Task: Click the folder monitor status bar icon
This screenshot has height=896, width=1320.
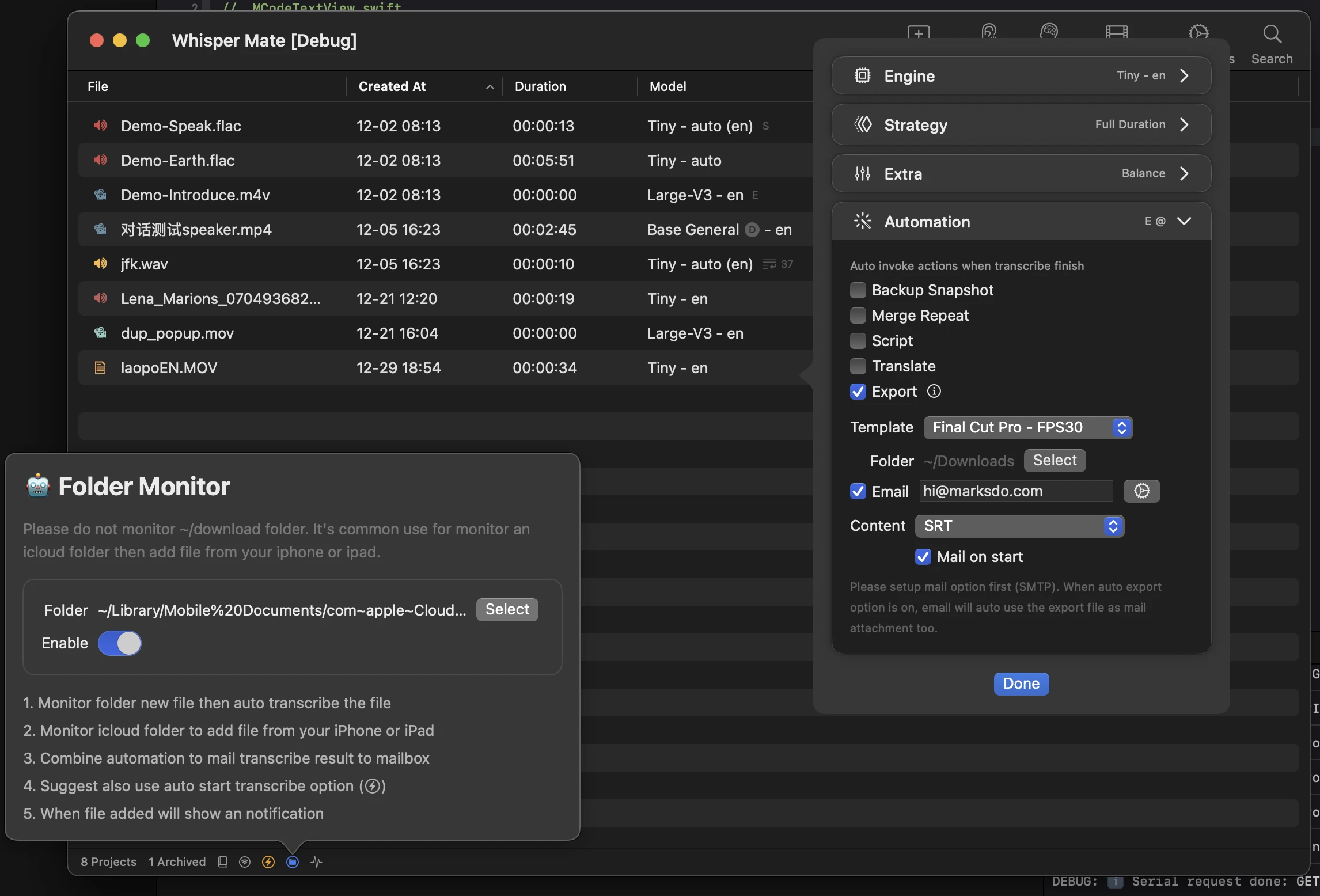Action: [293, 862]
